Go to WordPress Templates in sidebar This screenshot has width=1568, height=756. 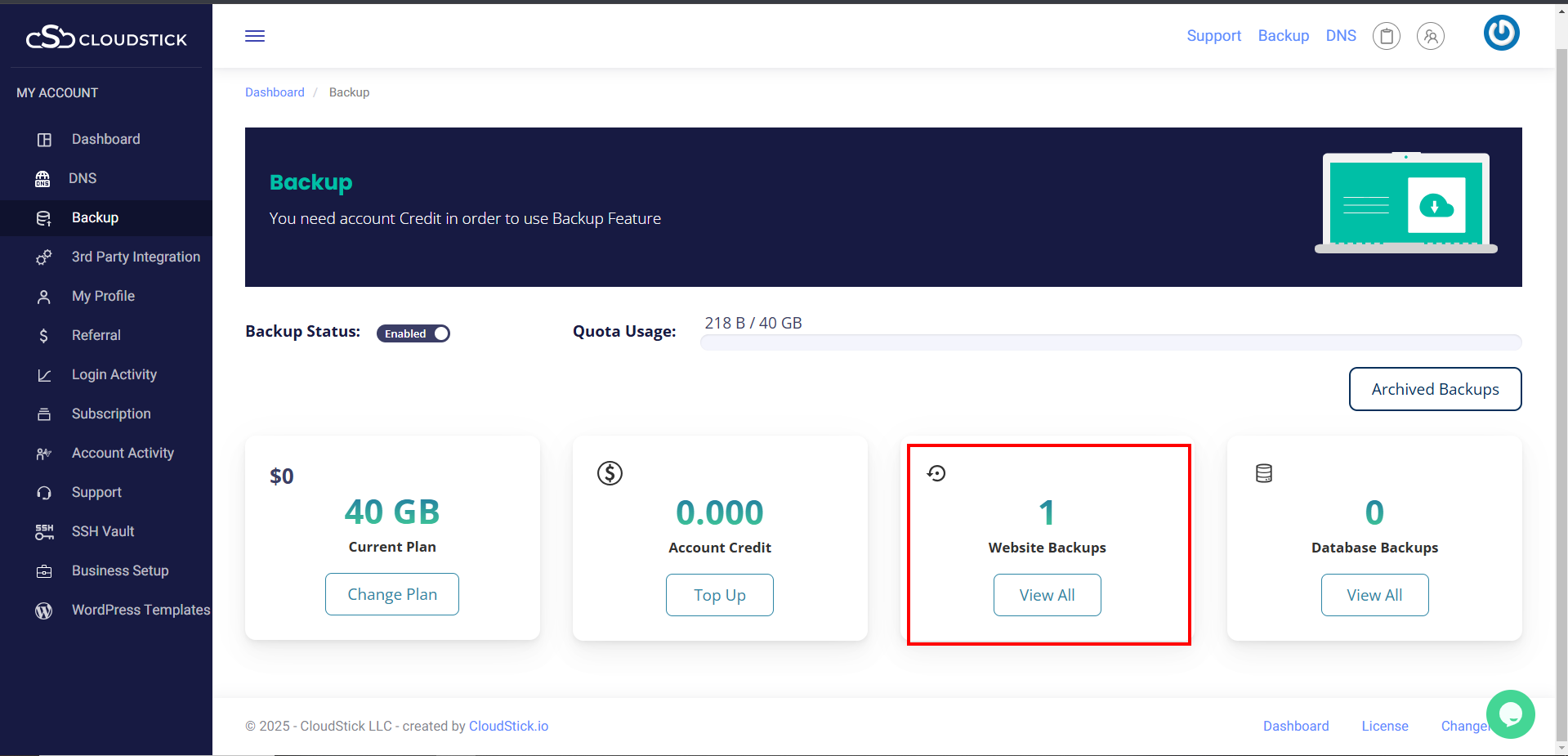click(141, 610)
